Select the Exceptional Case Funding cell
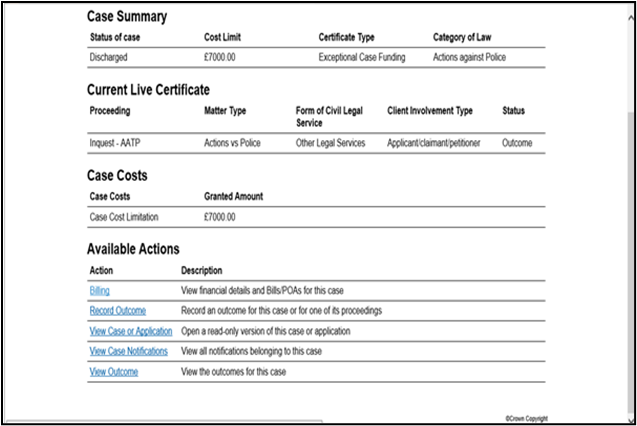 (x=362, y=58)
